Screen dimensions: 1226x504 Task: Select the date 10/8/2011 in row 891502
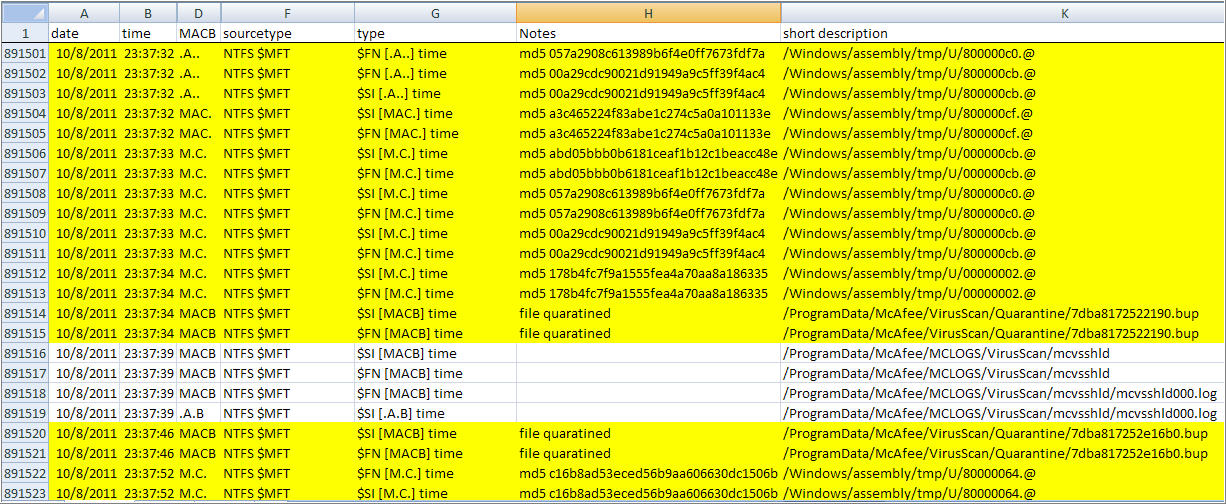tap(84, 73)
